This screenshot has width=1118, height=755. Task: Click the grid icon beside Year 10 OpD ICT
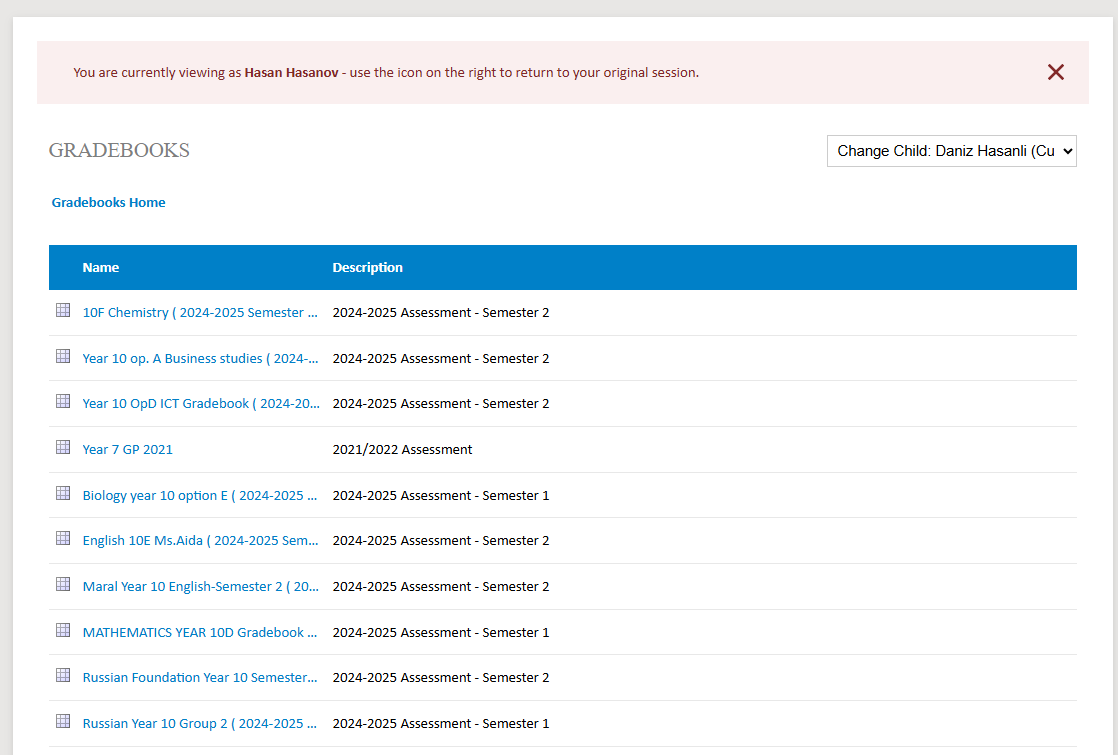pyautogui.click(x=63, y=402)
